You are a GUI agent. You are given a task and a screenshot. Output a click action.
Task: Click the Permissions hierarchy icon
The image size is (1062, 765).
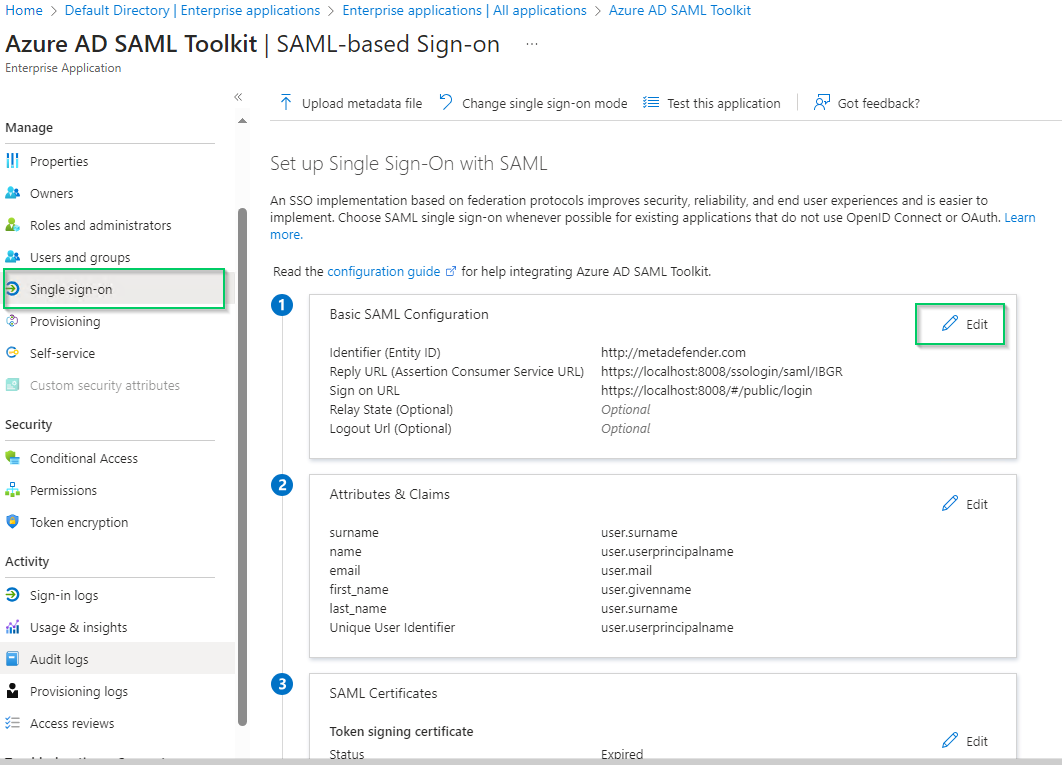(x=12, y=489)
